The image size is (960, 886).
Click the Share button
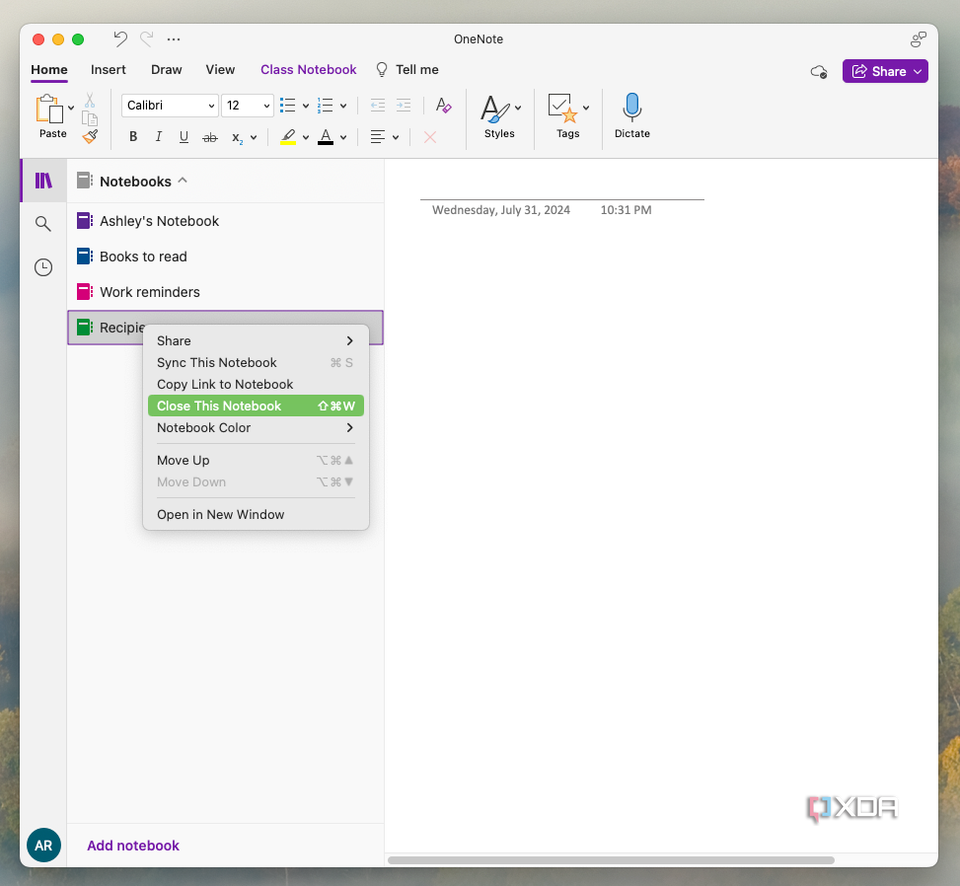(884, 71)
